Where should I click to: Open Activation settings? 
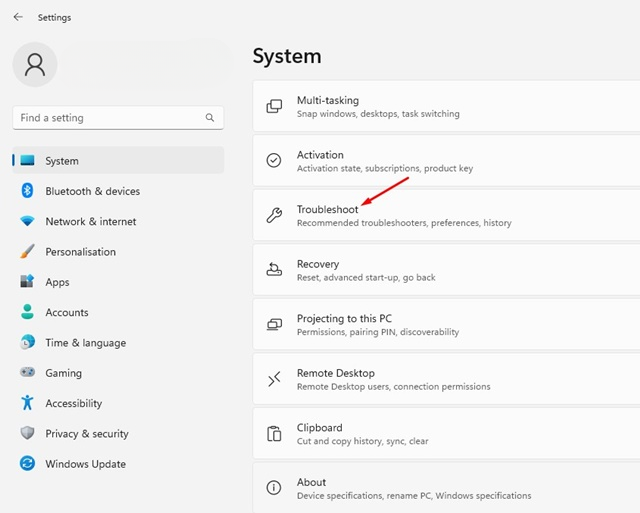coord(447,161)
